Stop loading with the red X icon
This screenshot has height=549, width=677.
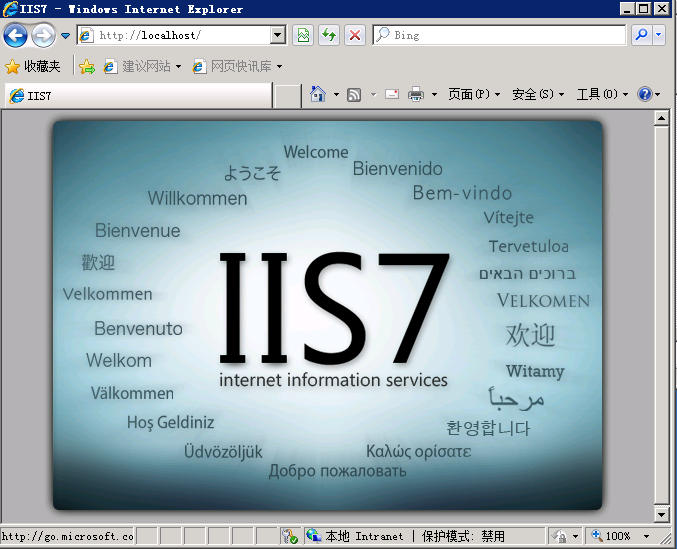[x=355, y=35]
